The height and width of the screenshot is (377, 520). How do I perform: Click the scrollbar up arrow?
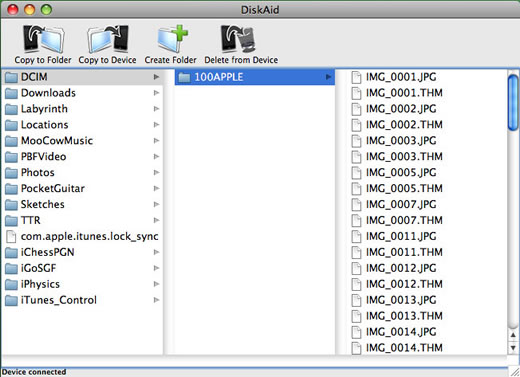click(x=513, y=335)
